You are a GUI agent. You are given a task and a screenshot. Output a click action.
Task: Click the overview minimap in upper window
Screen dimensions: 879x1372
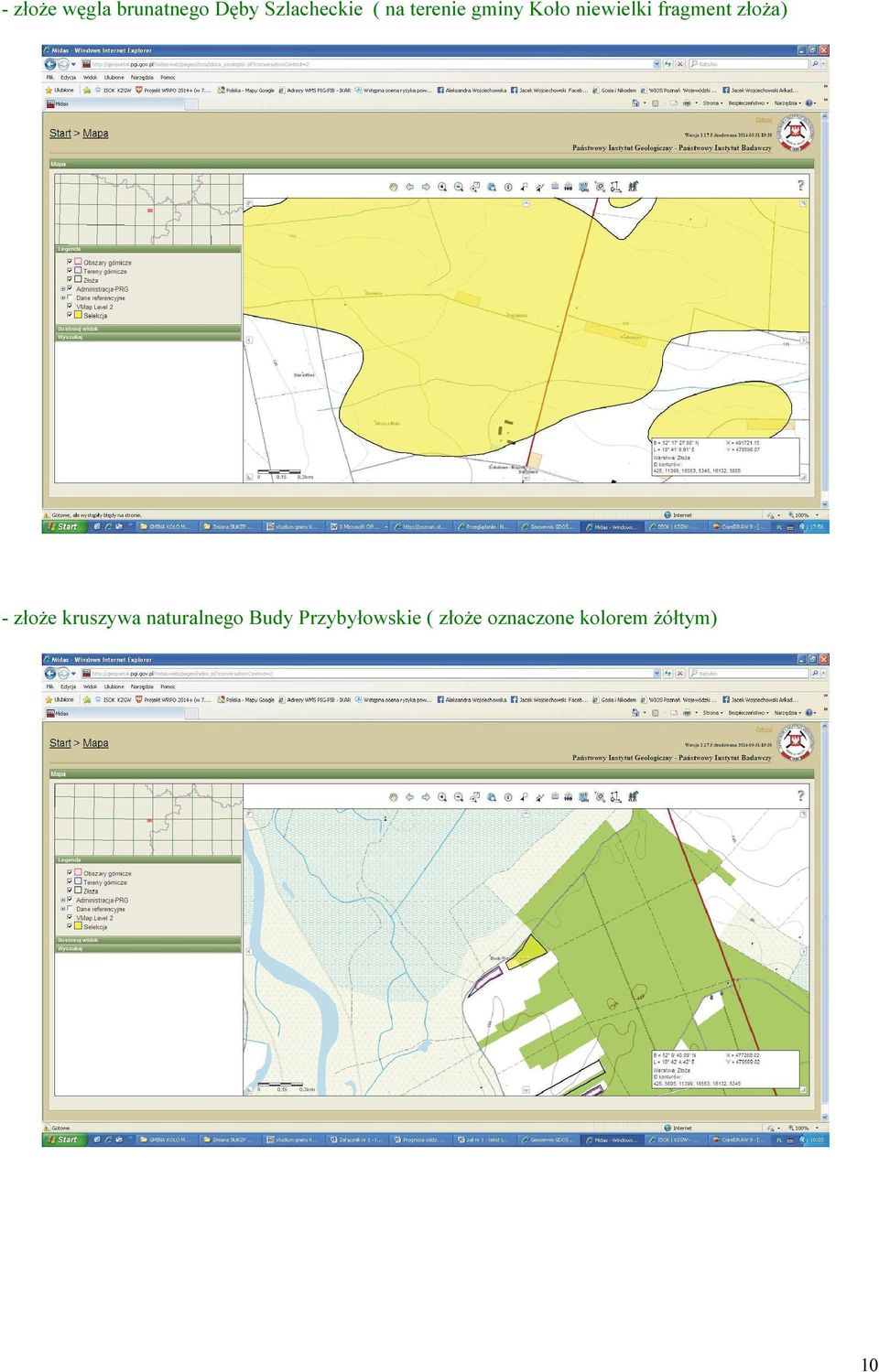tap(148, 209)
